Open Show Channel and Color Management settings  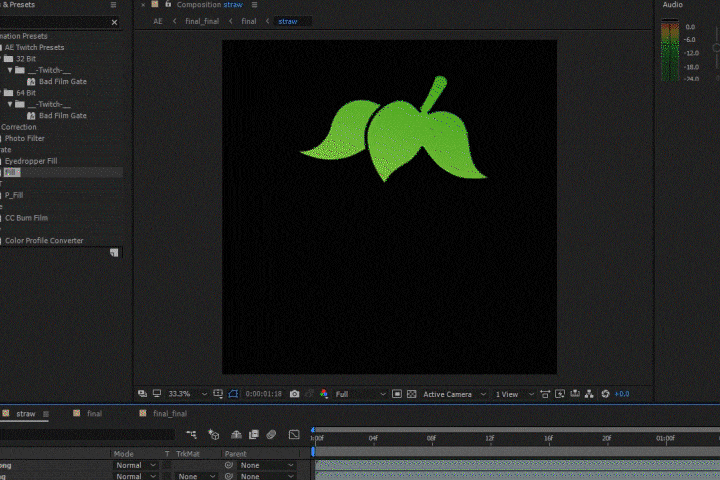(x=324, y=394)
